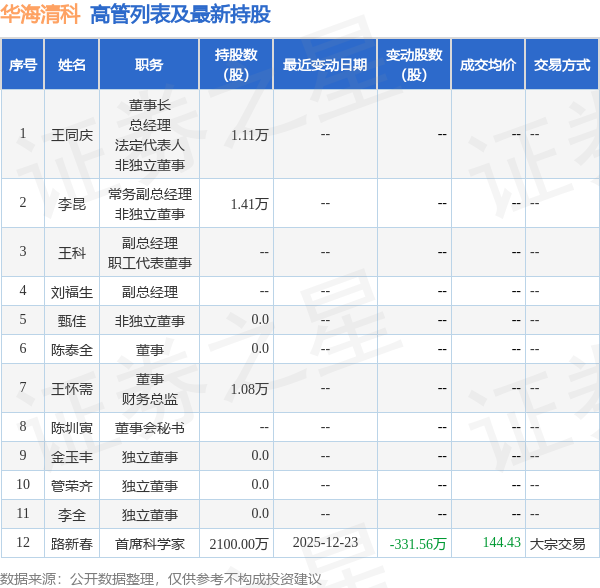Click the 交易方式 column header
Viewport: 600px width, 588px height.
click(562, 65)
